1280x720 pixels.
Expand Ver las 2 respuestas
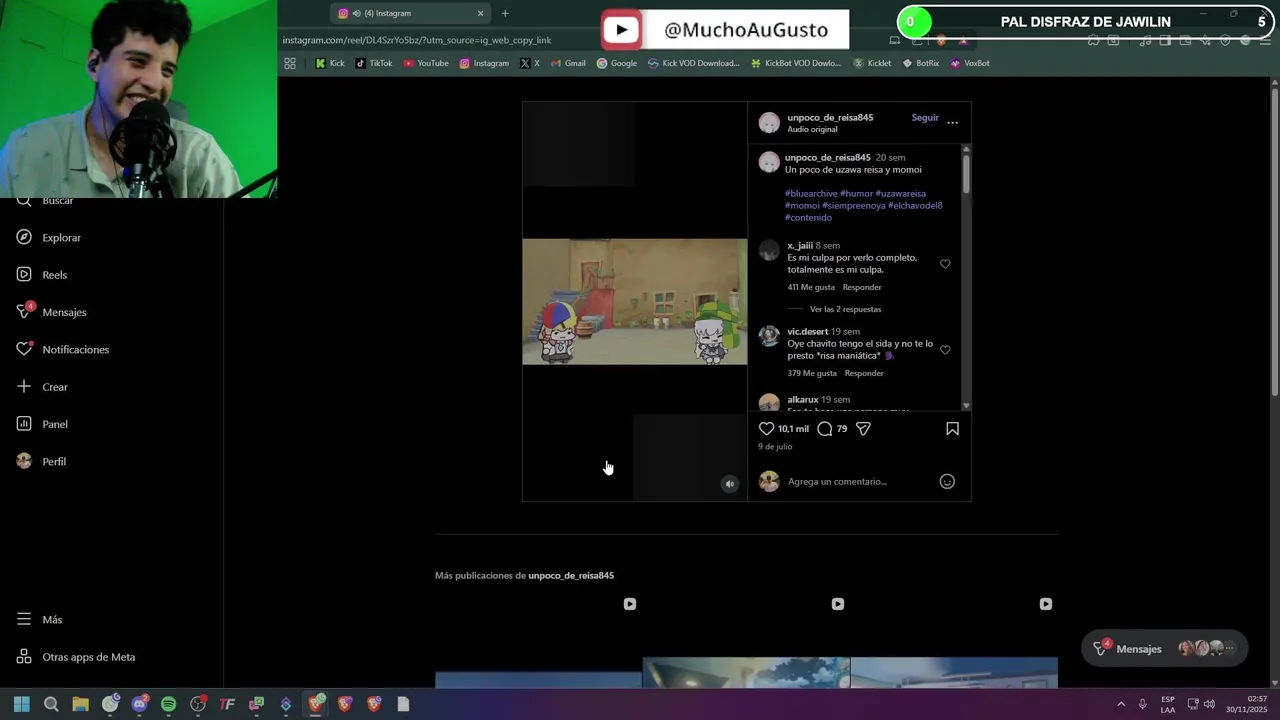(845, 310)
